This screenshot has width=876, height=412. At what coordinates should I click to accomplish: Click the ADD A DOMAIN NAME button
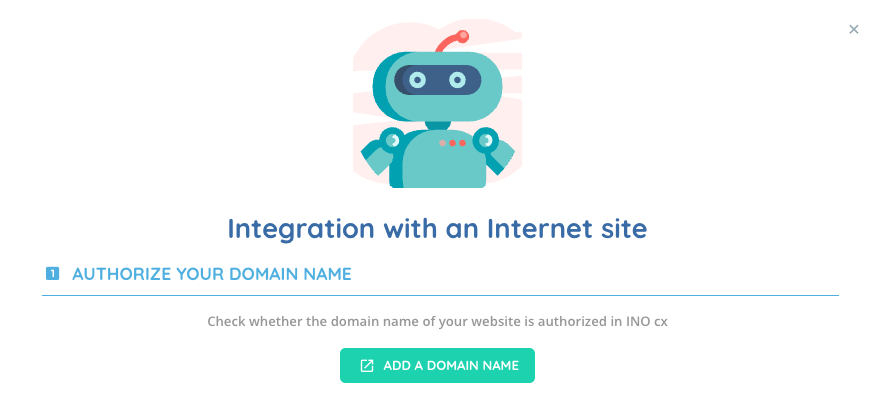tap(437, 366)
